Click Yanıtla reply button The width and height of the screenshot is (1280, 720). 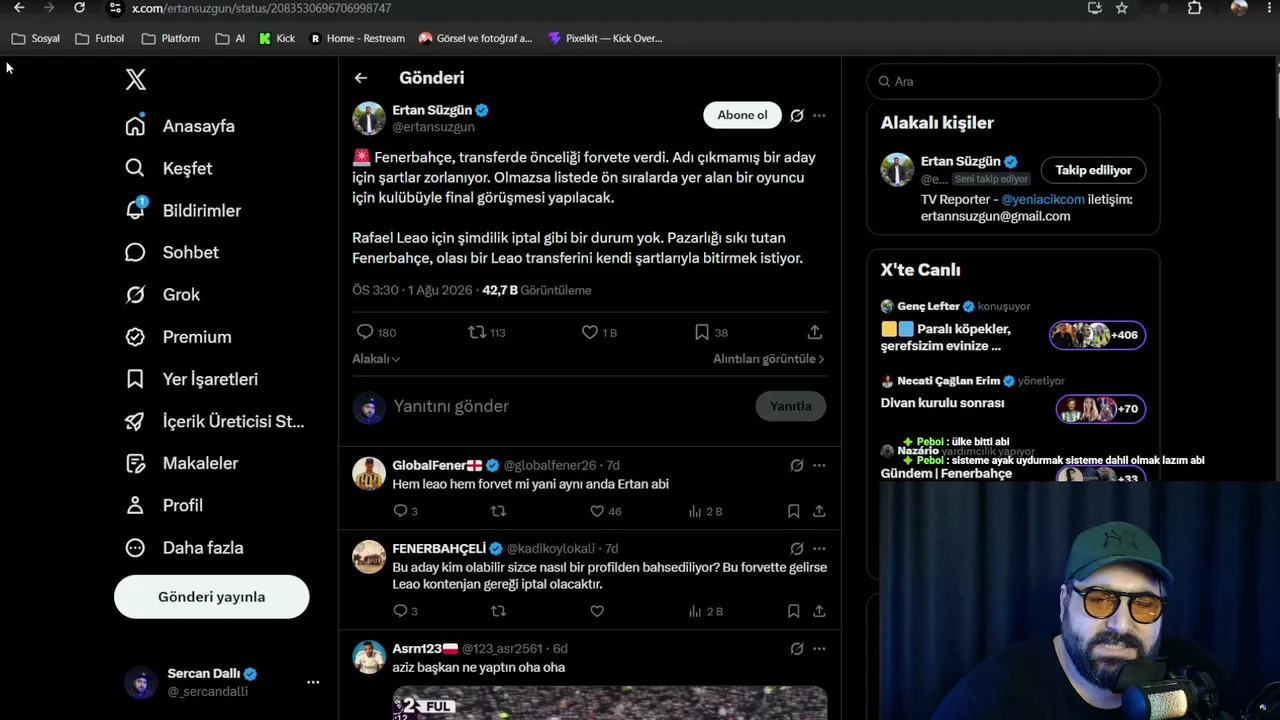click(x=790, y=406)
